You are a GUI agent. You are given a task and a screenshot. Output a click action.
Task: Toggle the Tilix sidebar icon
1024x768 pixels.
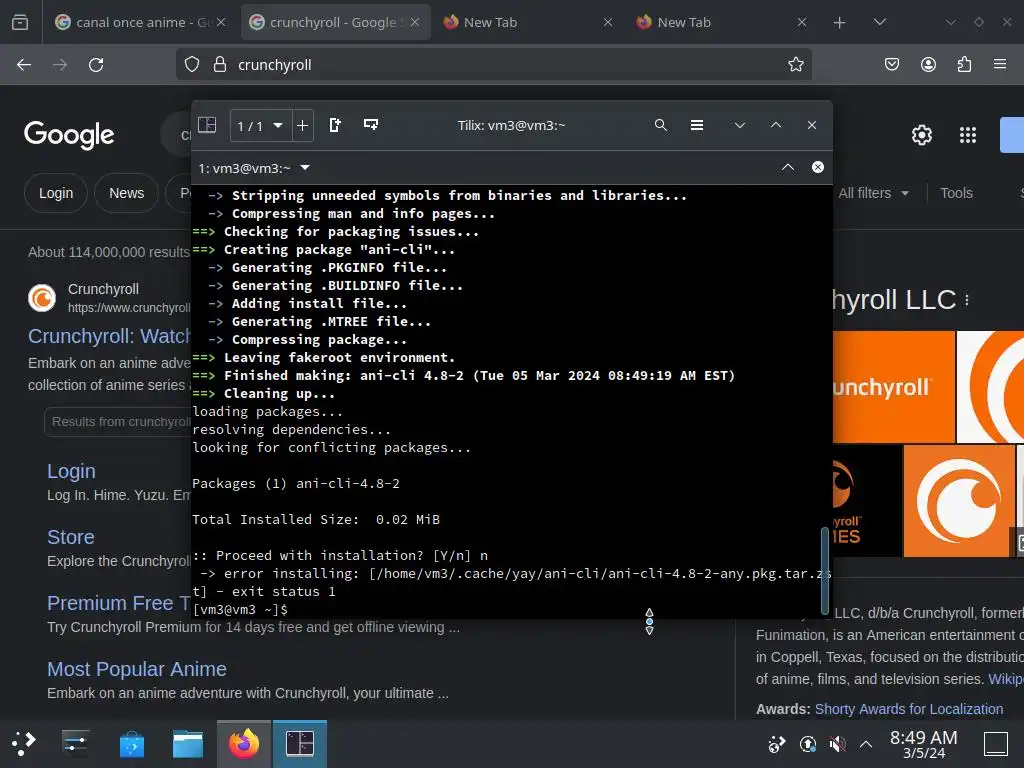(x=207, y=125)
